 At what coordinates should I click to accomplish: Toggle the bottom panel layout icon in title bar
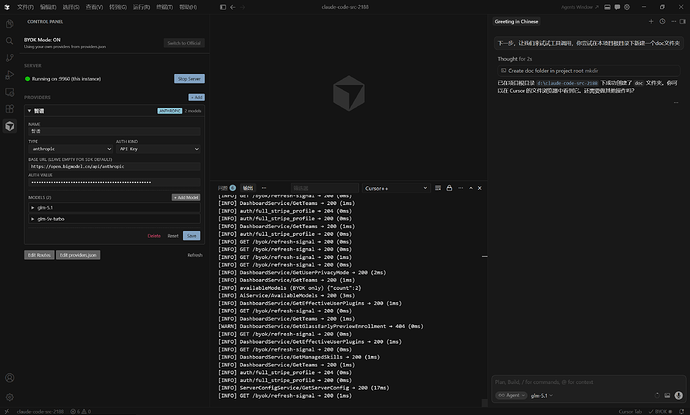[x=607, y=7]
